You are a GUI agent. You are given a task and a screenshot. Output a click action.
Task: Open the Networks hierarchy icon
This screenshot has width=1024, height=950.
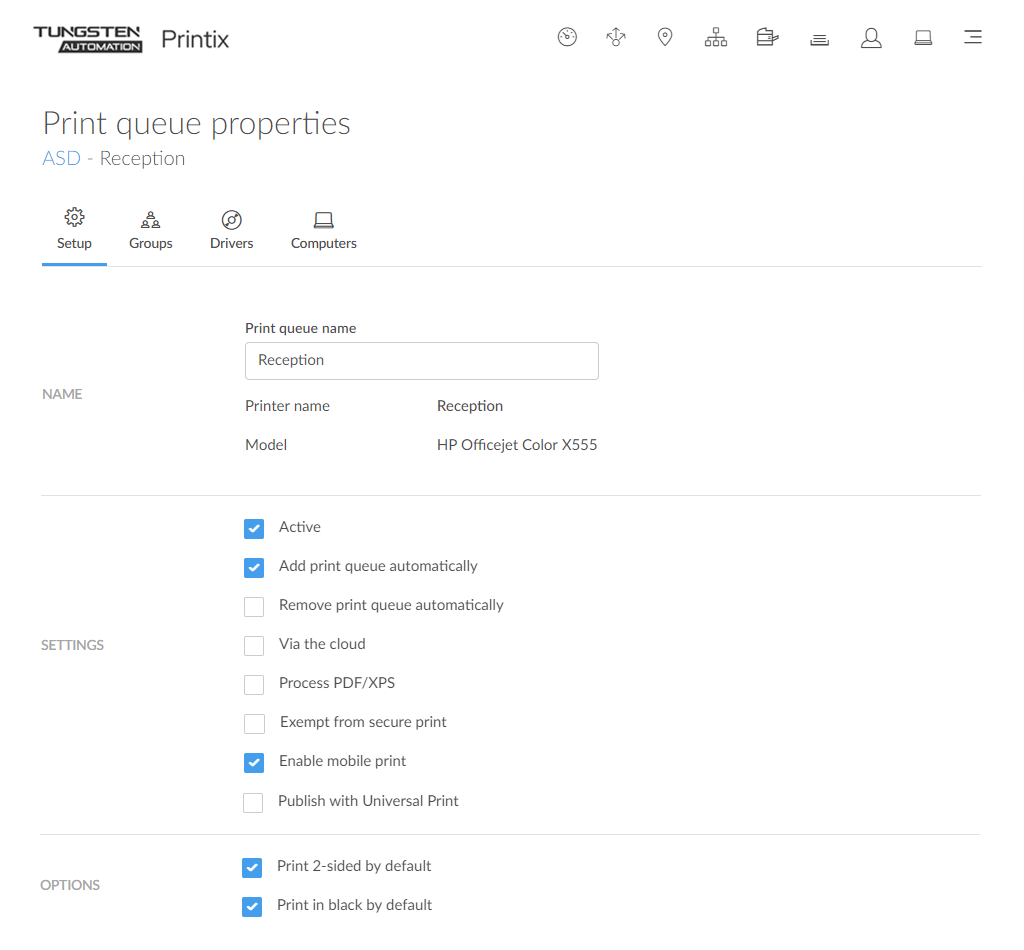(x=716, y=38)
